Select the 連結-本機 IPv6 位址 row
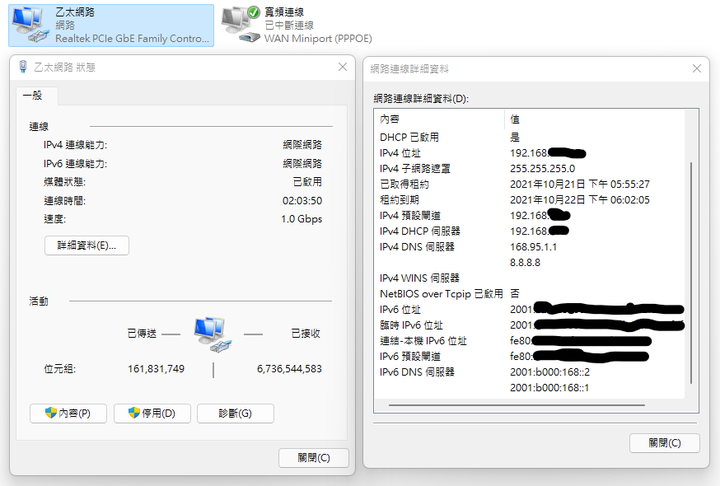 tap(529, 340)
